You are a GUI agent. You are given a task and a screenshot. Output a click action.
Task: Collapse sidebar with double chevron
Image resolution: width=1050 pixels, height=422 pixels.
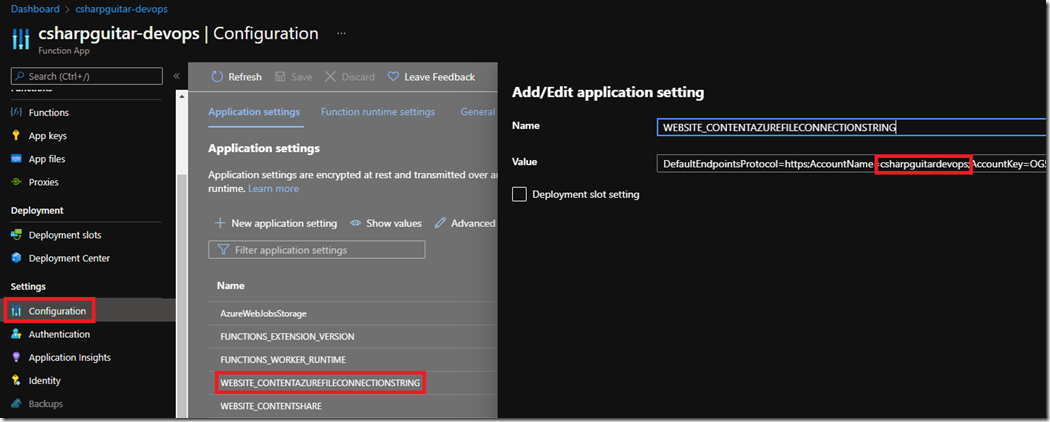tap(177, 76)
